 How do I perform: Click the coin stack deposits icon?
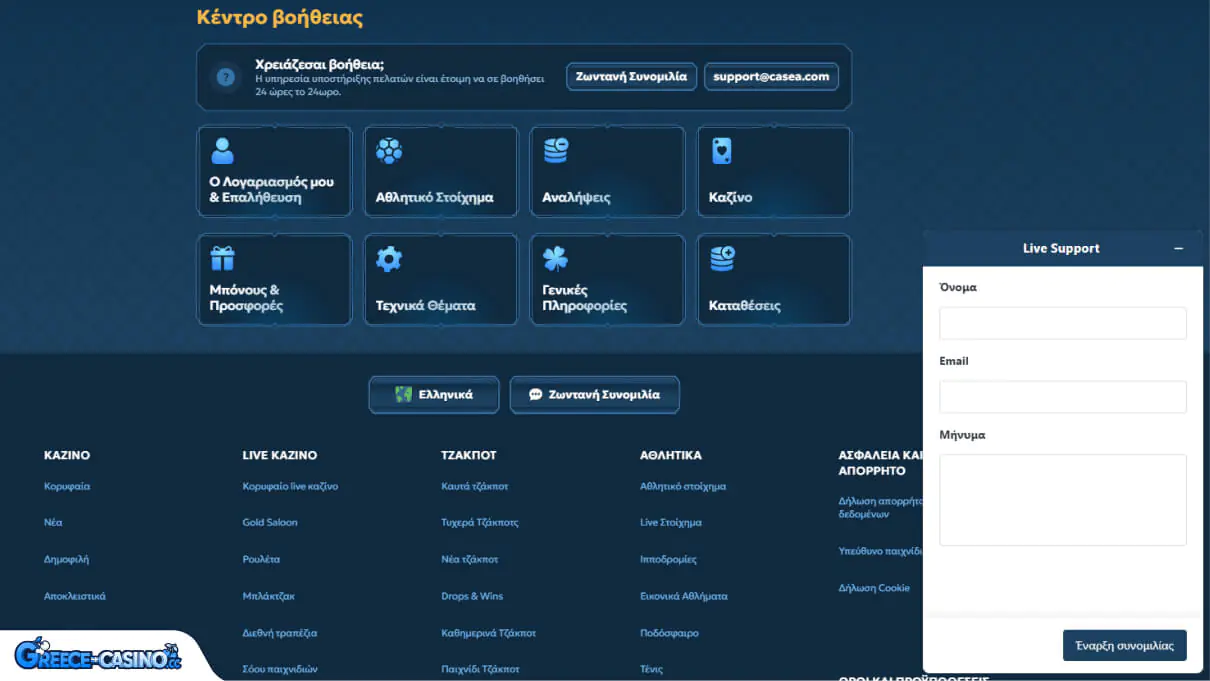click(722, 259)
